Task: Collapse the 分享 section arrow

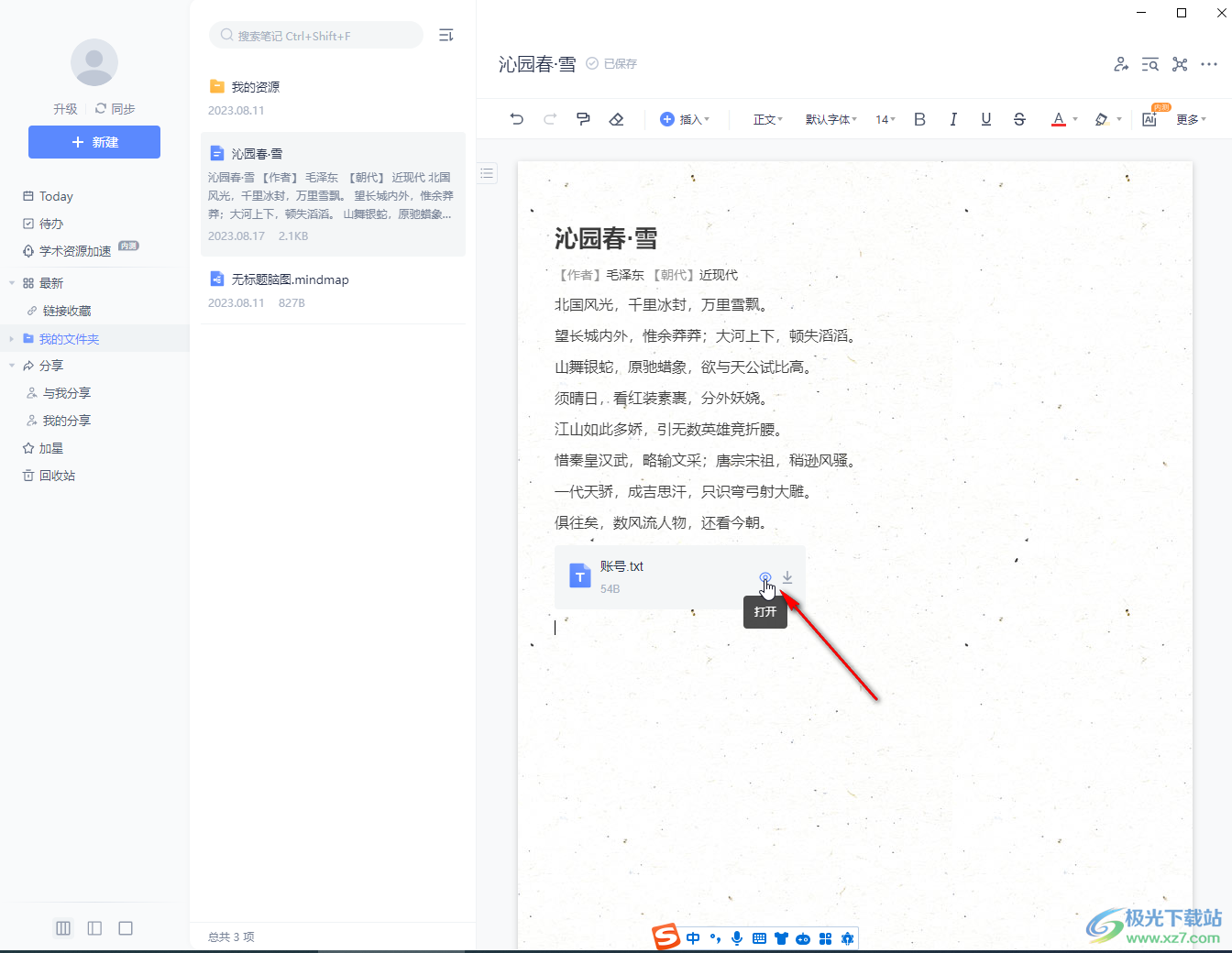Action: pos(12,366)
